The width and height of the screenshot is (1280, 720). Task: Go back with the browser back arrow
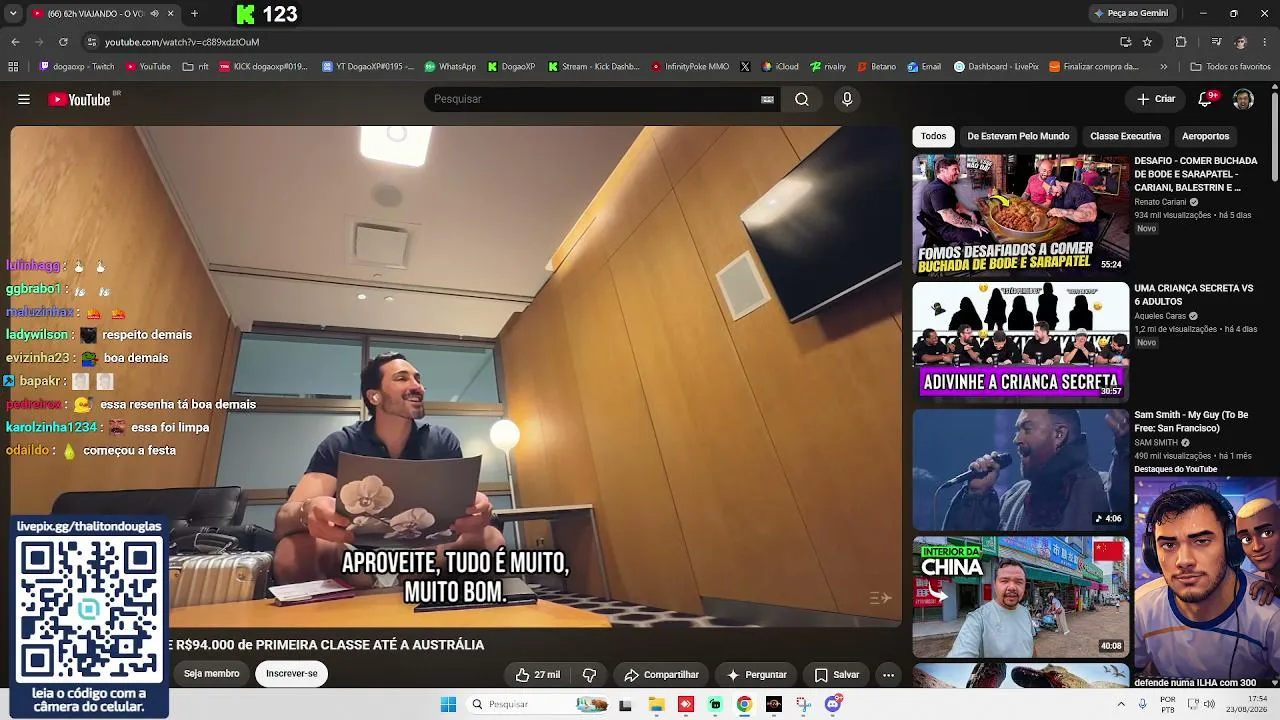click(15, 42)
